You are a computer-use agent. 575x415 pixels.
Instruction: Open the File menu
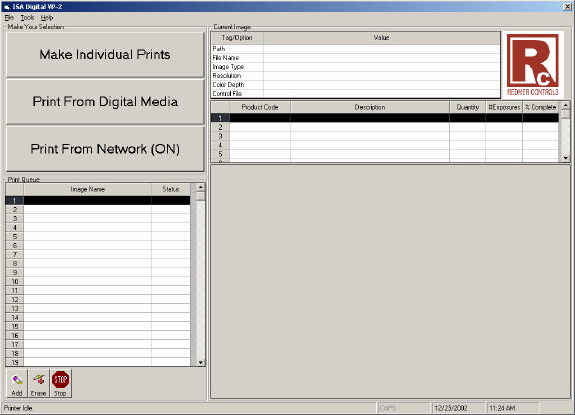pos(9,18)
